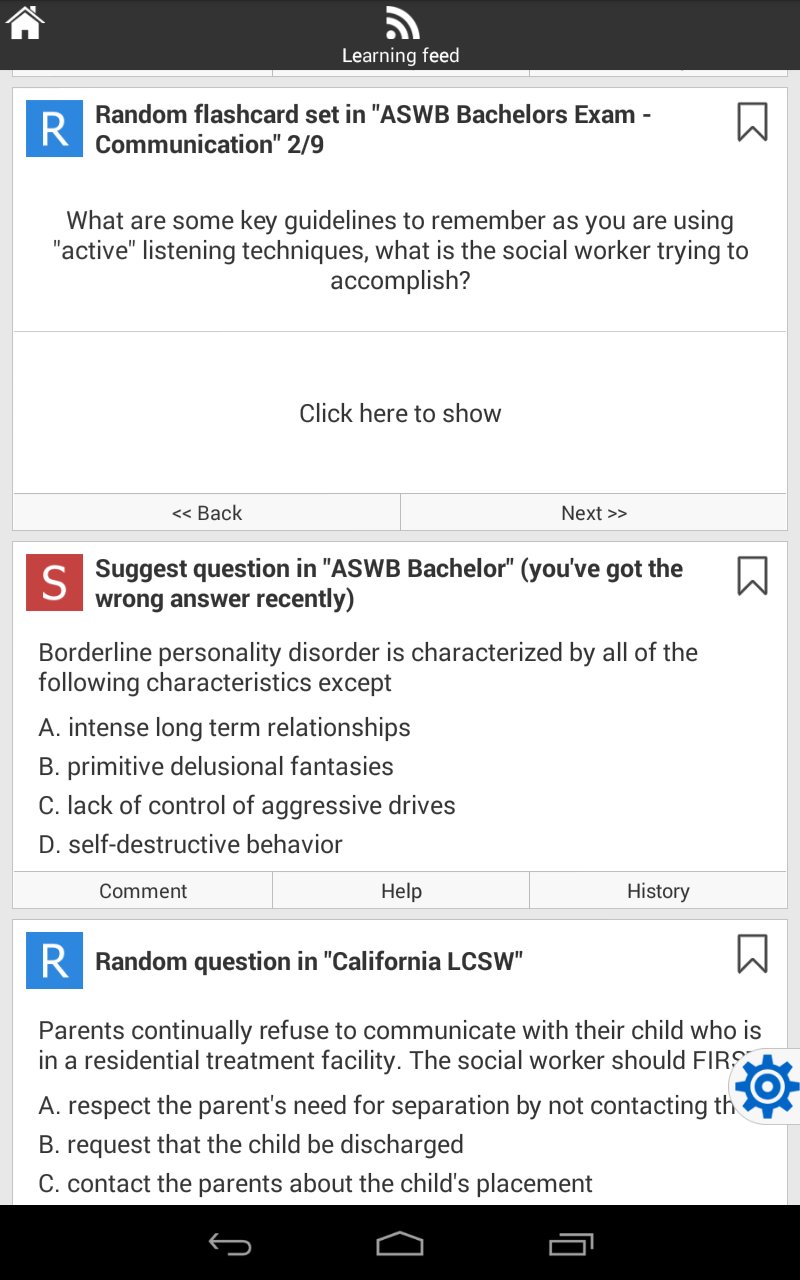This screenshot has width=800, height=1280.
Task: Bookmark the ASWB Bachelors Communication flashcard
Action: [751, 122]
